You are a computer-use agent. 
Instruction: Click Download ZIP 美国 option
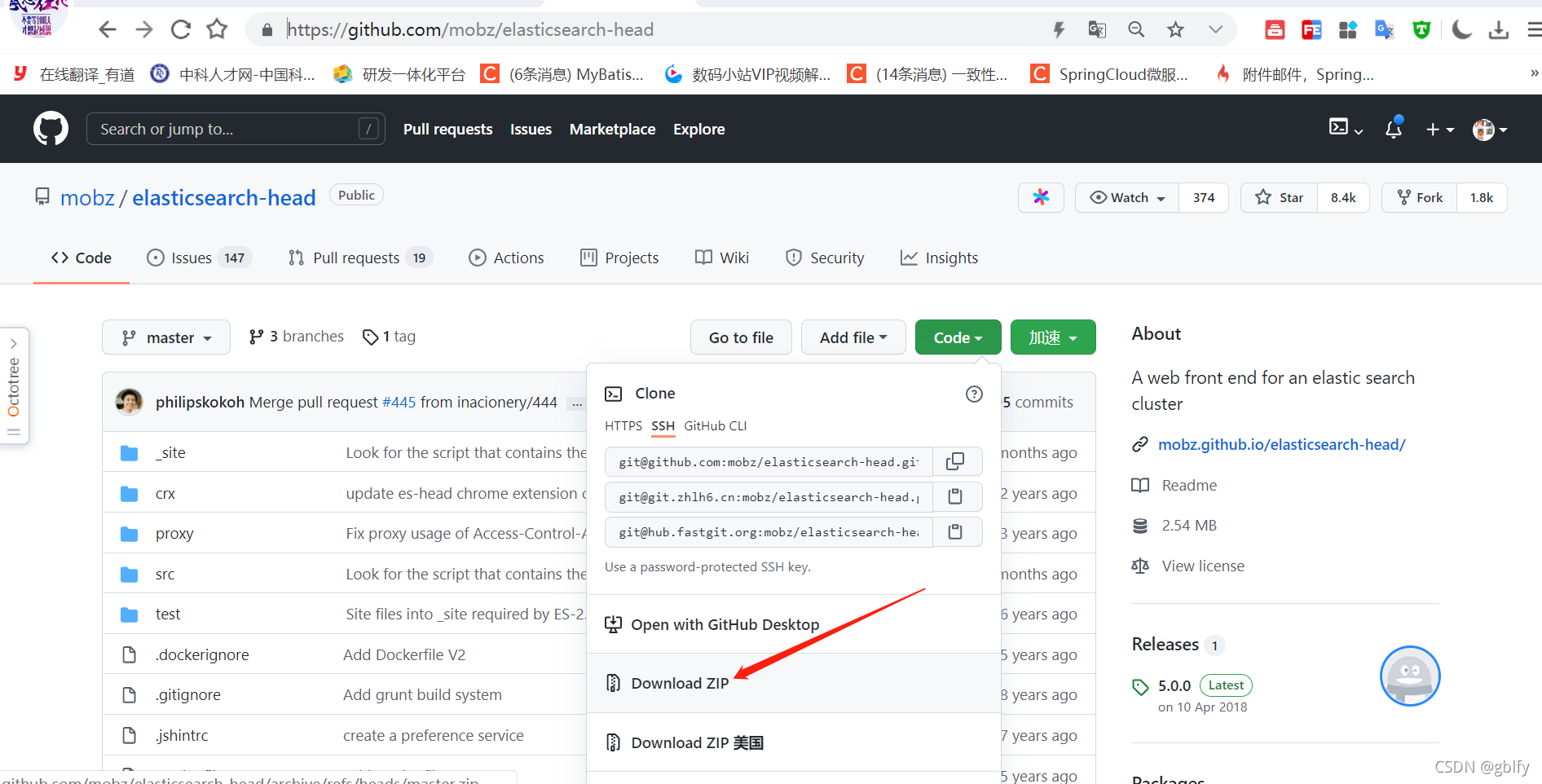(793, 742)
